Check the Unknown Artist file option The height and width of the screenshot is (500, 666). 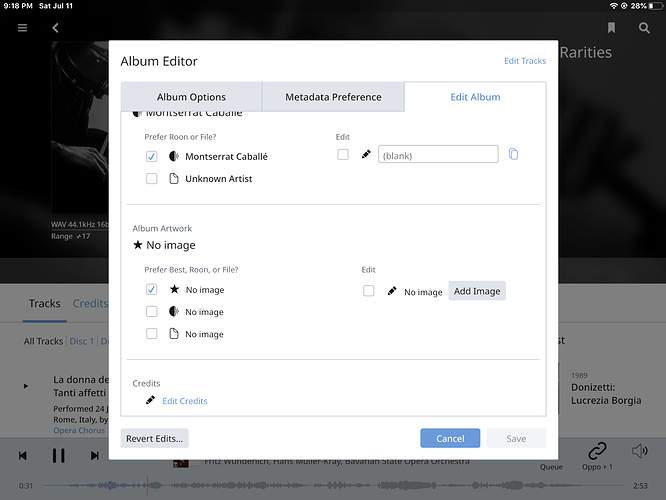coord(152,178)
